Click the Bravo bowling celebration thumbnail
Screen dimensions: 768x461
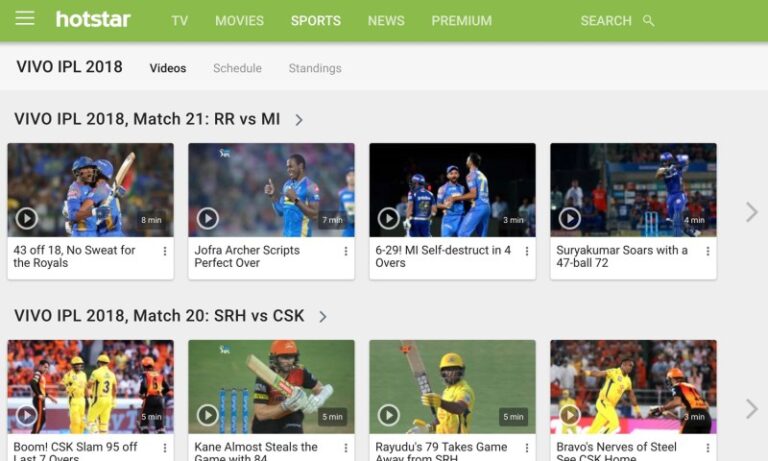(x=633, y=385)
